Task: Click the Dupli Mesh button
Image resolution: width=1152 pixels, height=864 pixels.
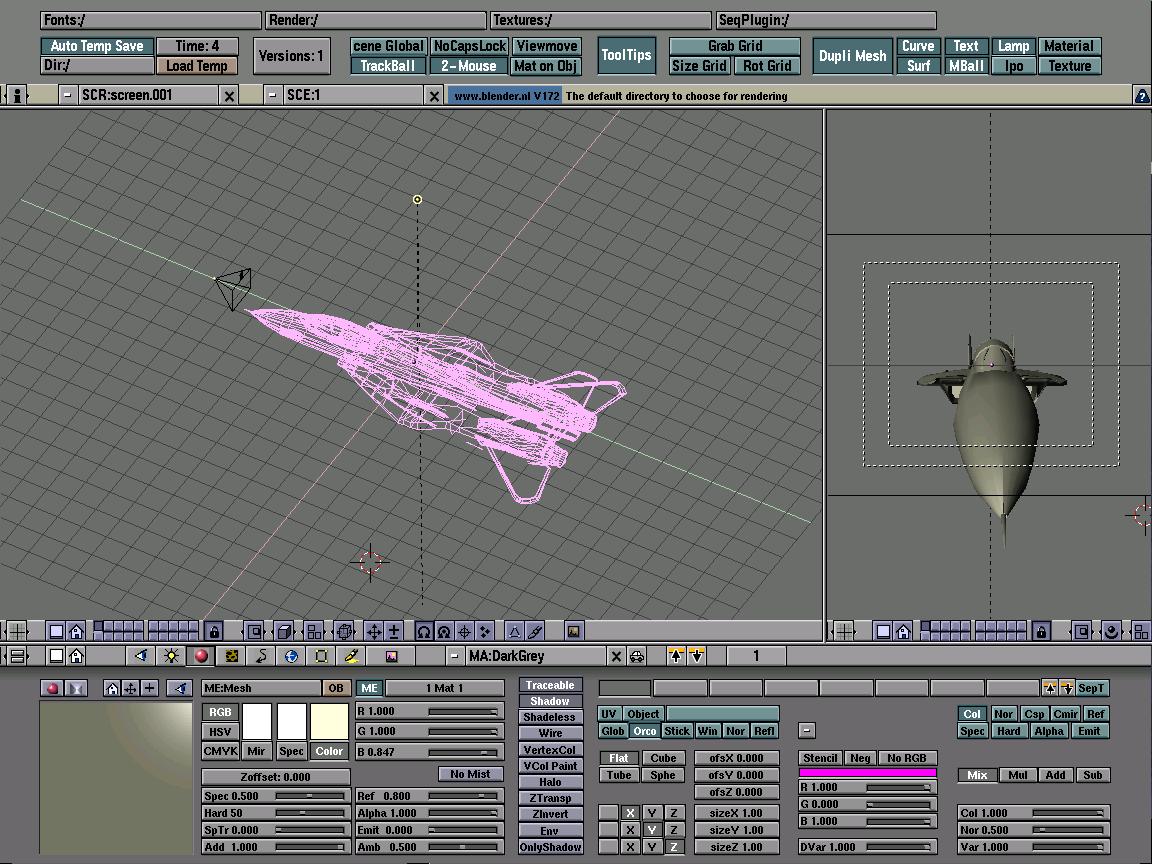Action: (x=852, y=55)
